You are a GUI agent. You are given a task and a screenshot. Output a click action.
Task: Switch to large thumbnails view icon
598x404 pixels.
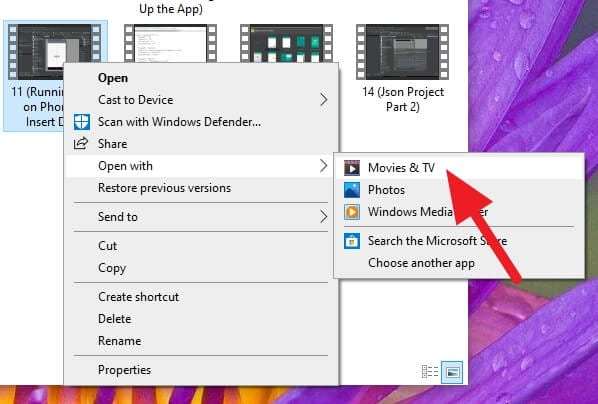coord(452,372)
